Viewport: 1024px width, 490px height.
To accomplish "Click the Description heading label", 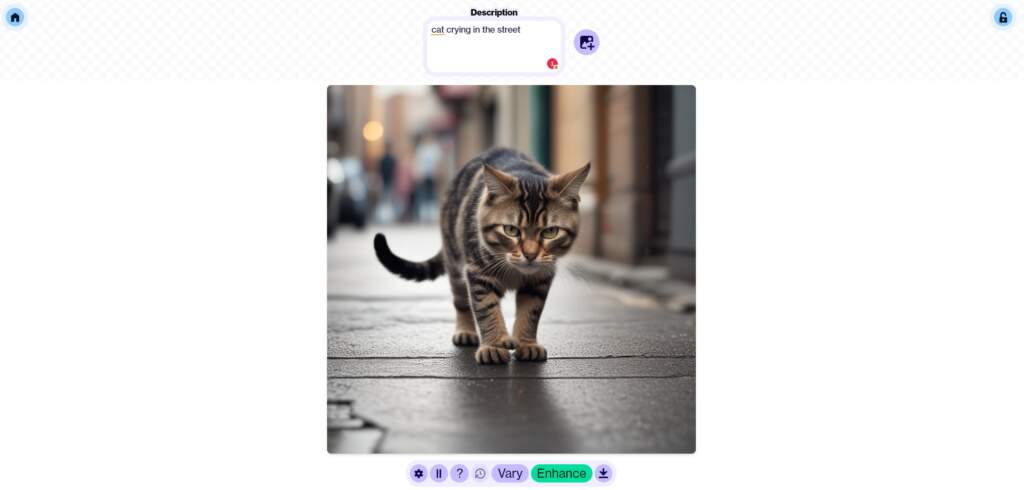I will tap(494, 12).
